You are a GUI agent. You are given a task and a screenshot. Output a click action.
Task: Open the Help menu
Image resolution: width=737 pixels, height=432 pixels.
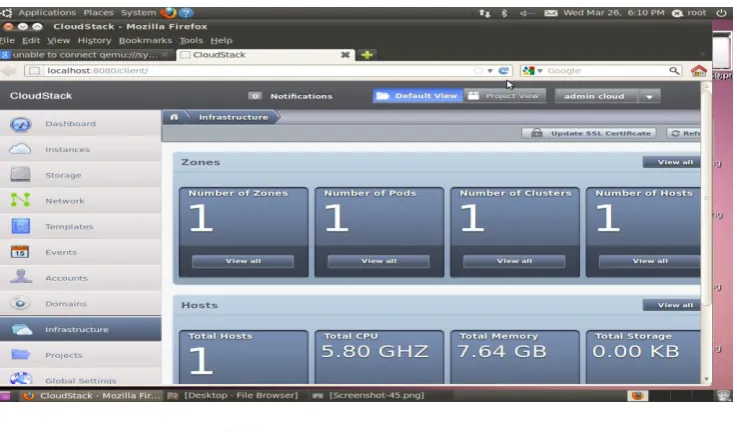(221, 40)
